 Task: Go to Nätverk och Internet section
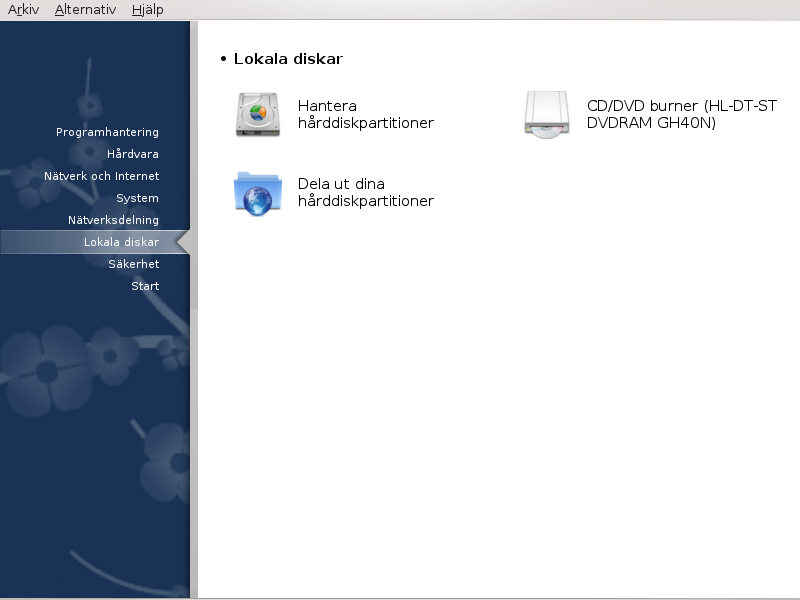[x=101, y=176]
